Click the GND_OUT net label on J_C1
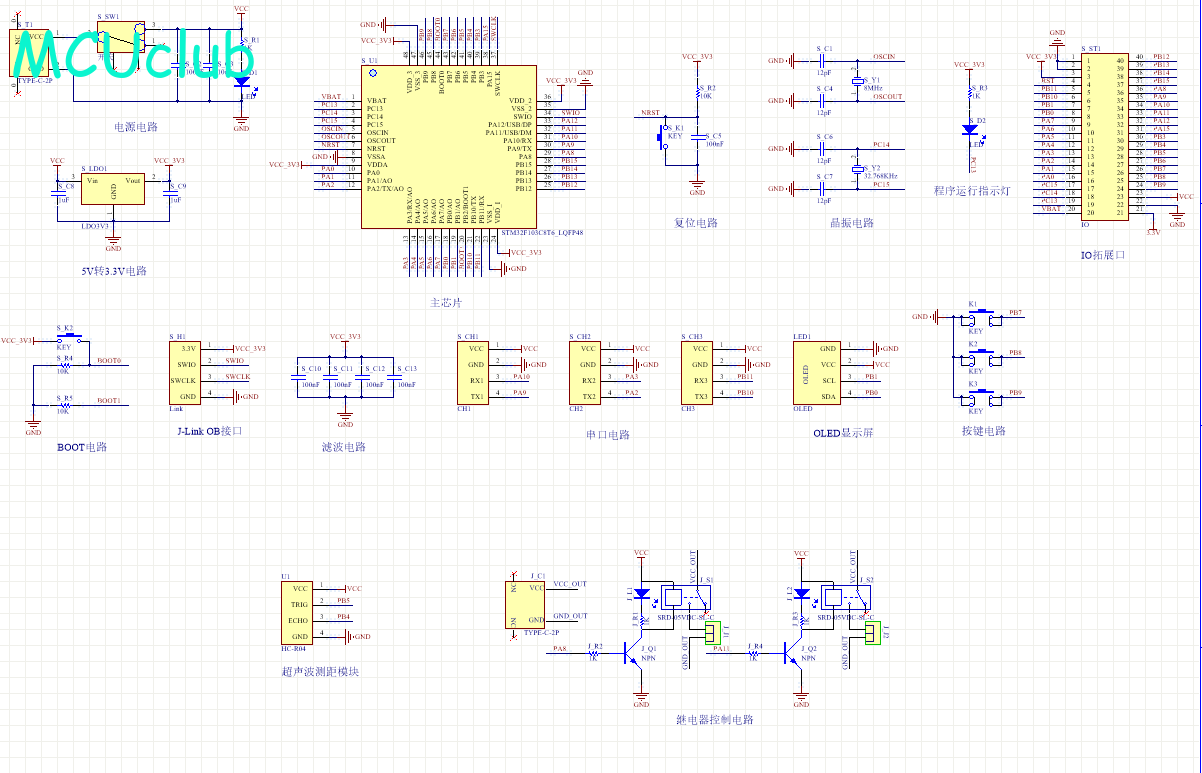This screenshot has height=773, width=1202. pos(570,616)
